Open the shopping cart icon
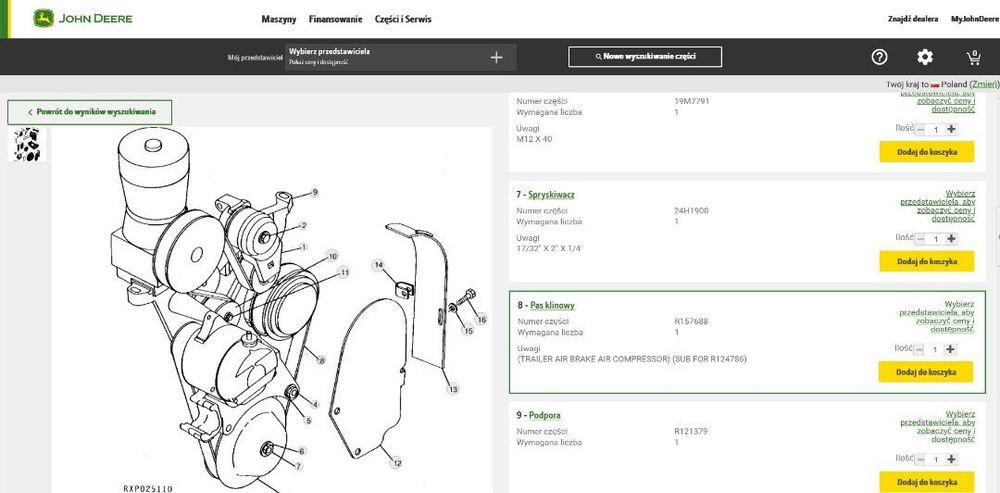 [974, 57]
